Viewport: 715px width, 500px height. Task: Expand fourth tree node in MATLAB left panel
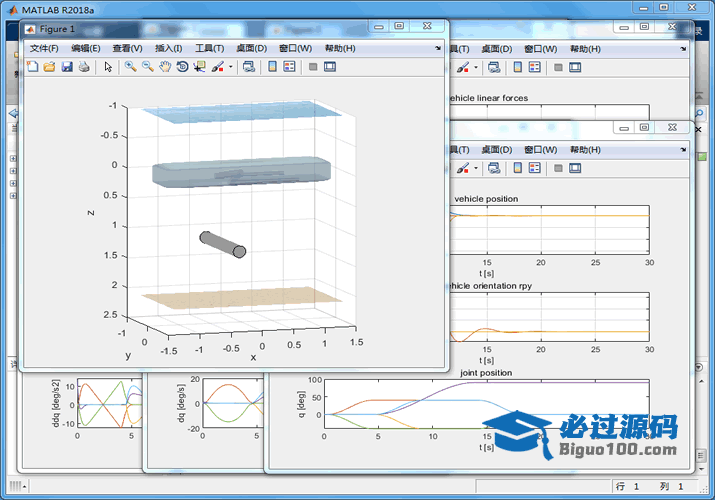(x=13, y=196)
